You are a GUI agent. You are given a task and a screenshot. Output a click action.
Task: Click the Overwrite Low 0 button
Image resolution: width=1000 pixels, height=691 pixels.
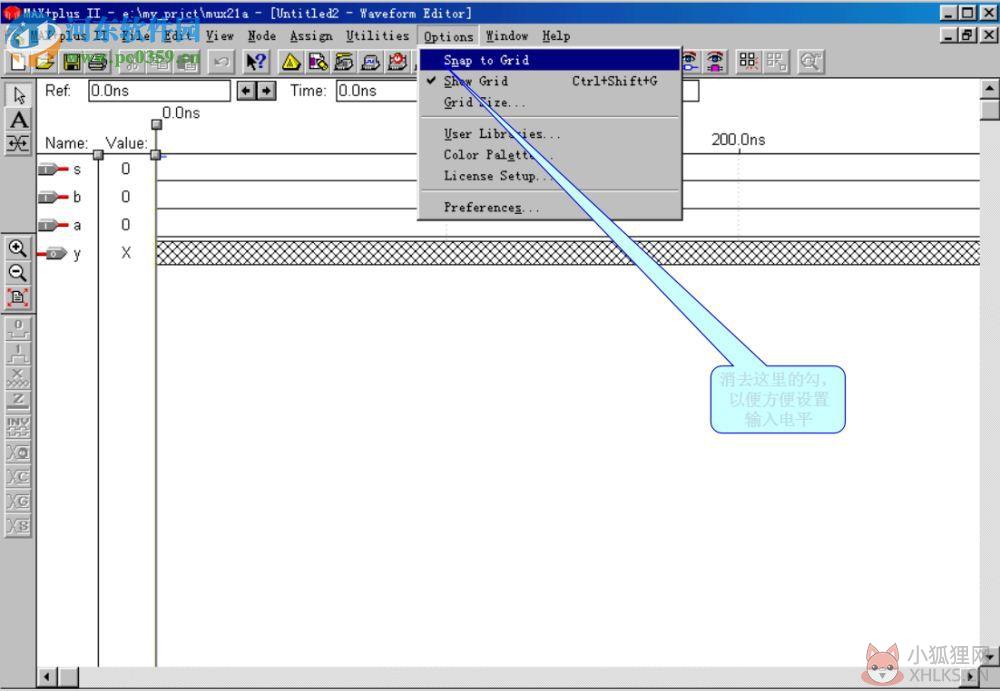[18, 328]
